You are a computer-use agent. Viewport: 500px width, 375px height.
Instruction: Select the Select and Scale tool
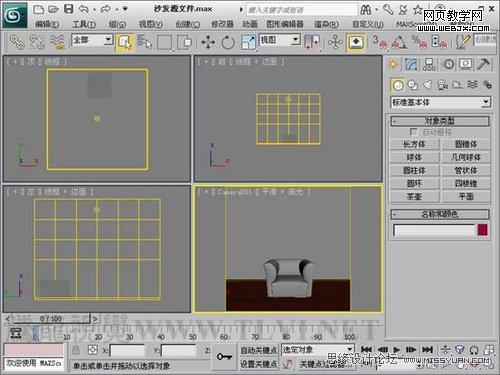point(248,42)
